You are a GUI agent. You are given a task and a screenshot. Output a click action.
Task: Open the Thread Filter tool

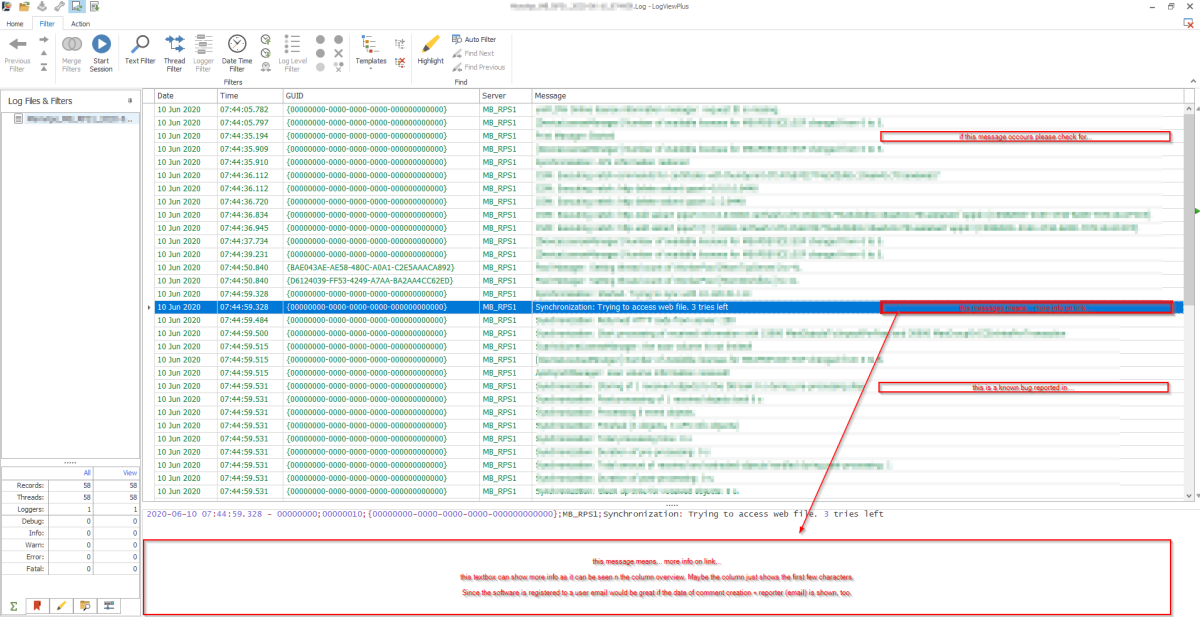point(174,52)
